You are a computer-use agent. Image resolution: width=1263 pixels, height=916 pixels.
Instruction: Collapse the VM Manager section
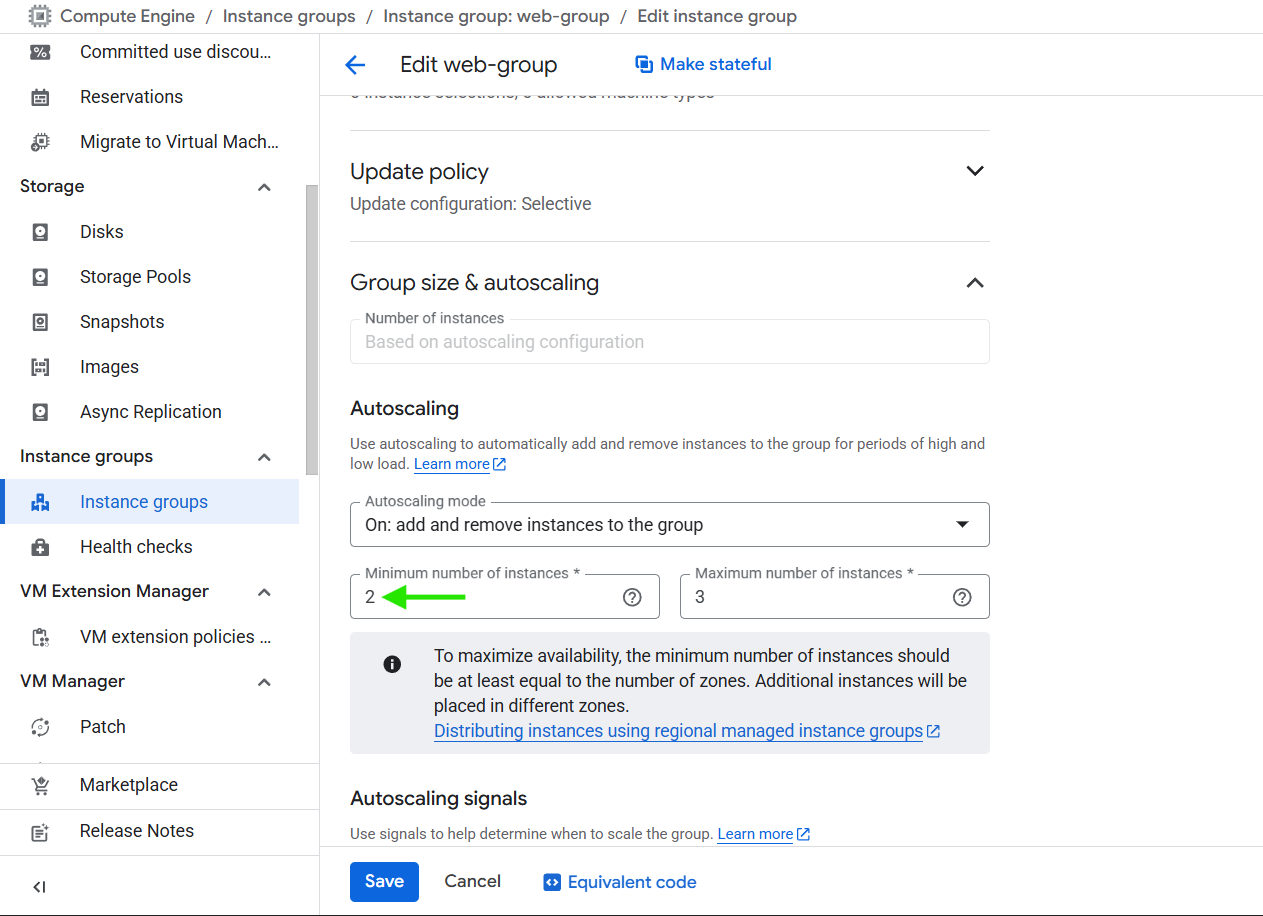(x=264, y=682)
